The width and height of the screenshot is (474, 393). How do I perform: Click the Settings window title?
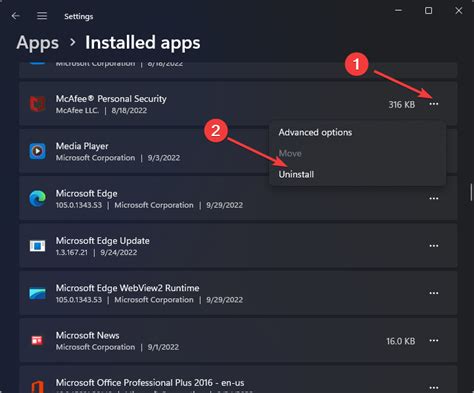click(79, 16)
